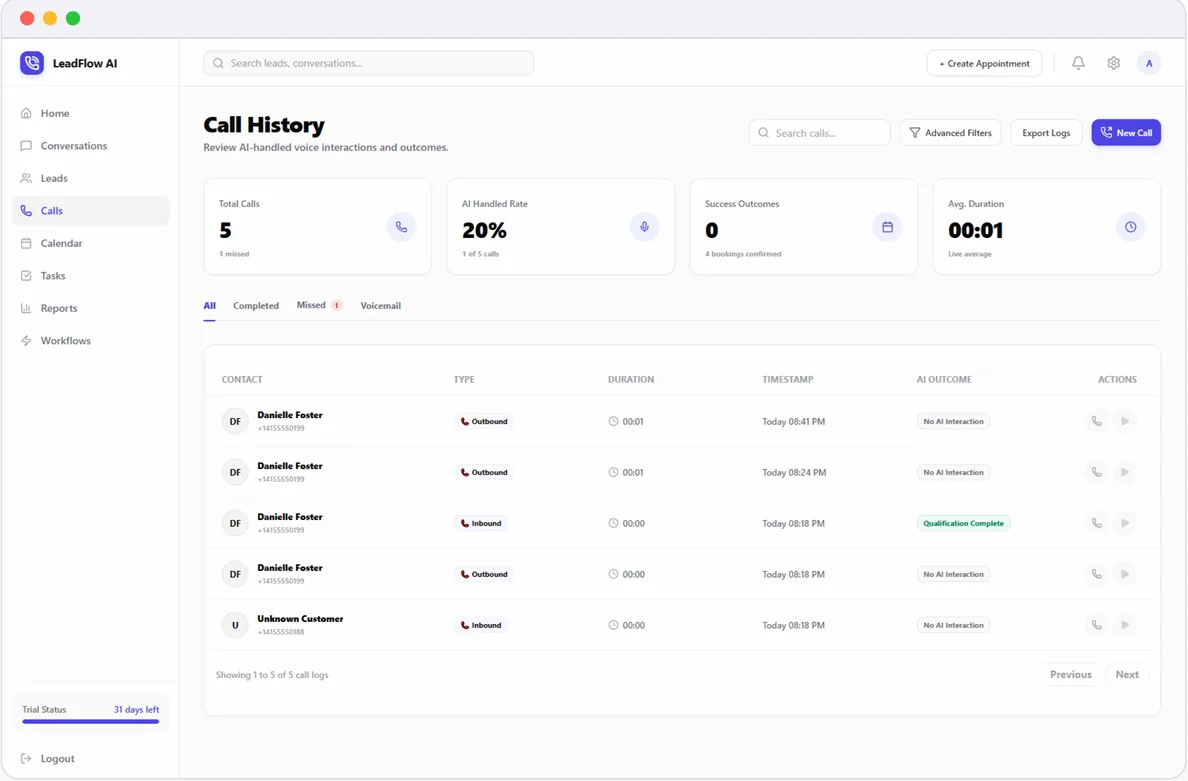
Task: Click the Qualification Complete badge
Action: coord(963,523)
